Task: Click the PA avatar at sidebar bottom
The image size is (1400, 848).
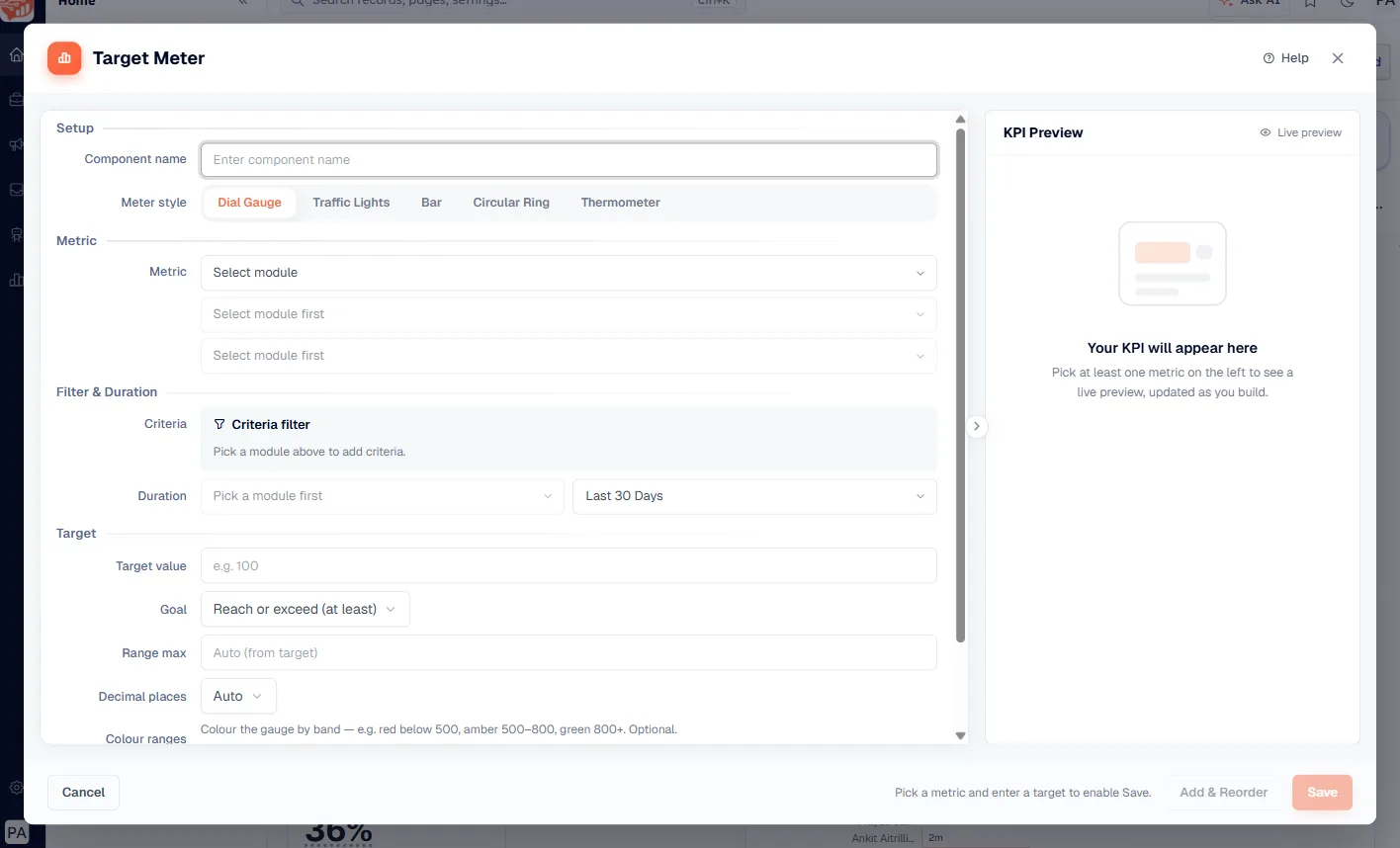Action: [x=17, y=832]
